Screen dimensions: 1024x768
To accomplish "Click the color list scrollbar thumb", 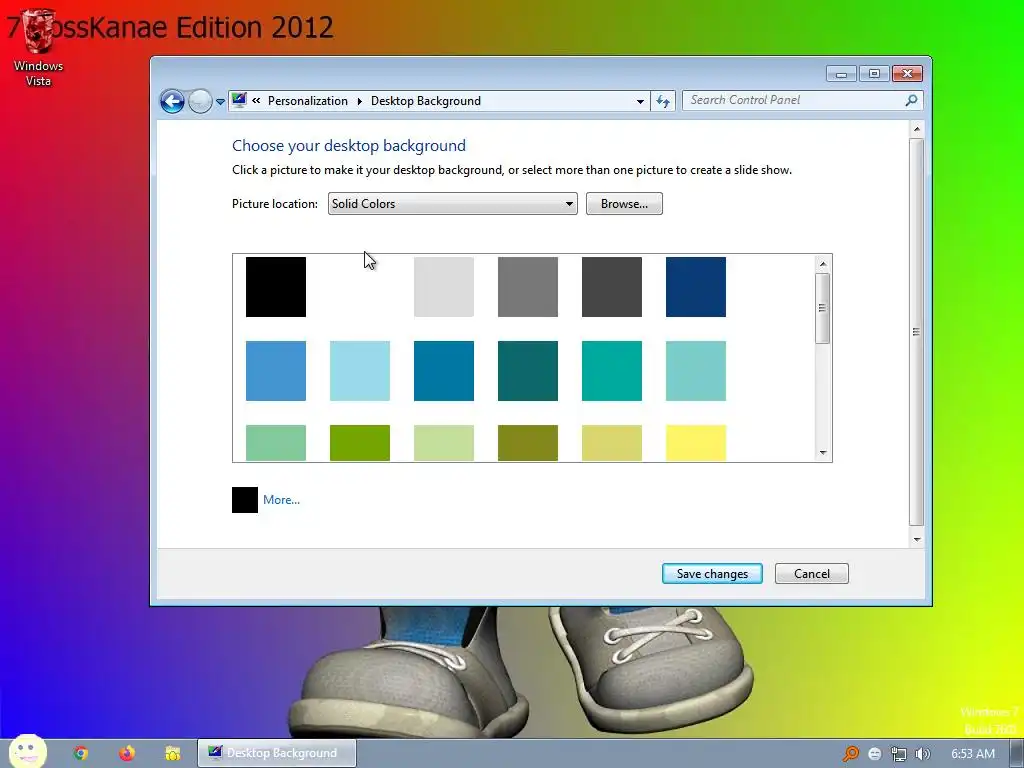I will coord(823,308).
